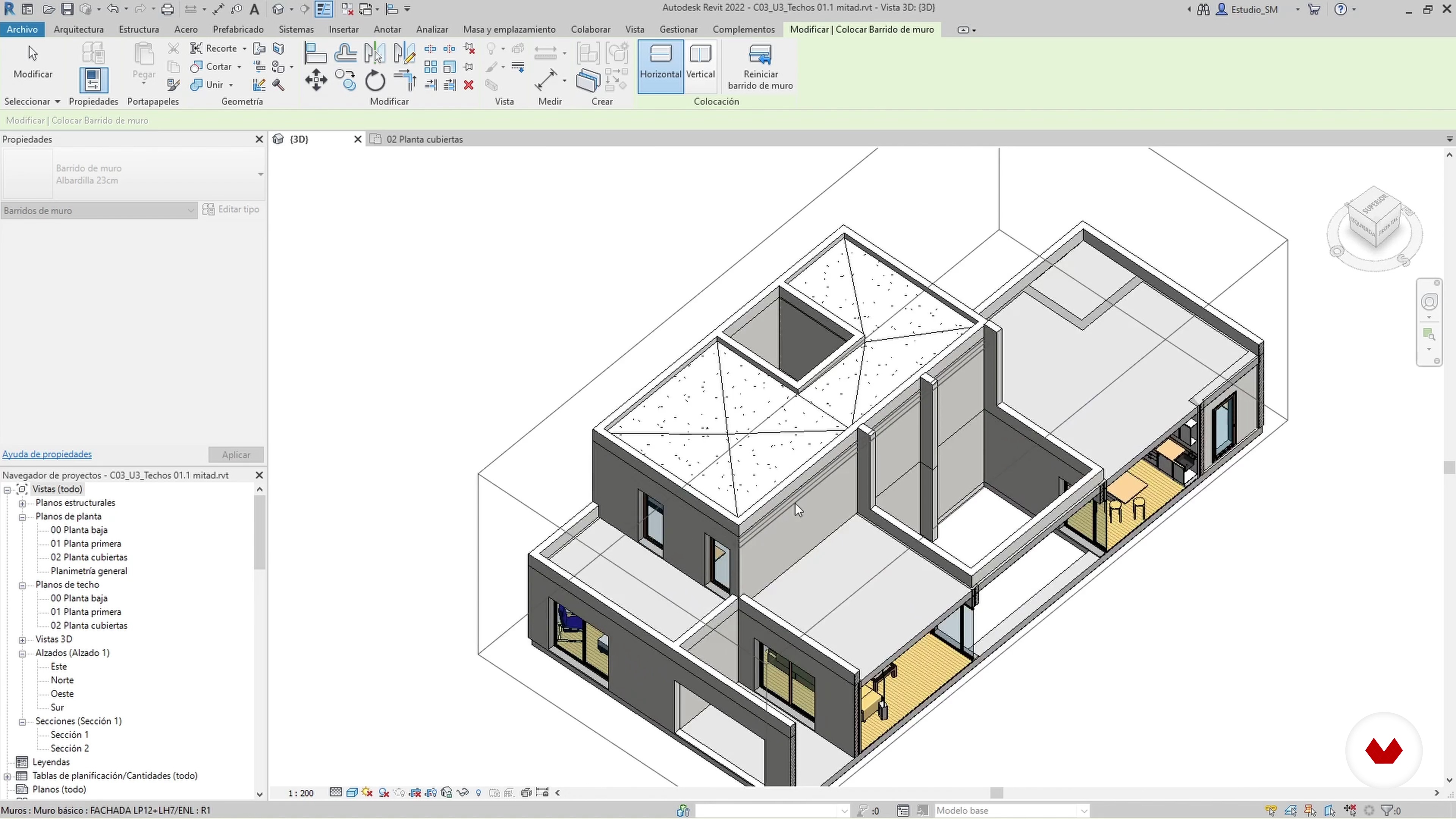
Task: Click the Visual Style cube icon in view control bar
Action: 351,793
